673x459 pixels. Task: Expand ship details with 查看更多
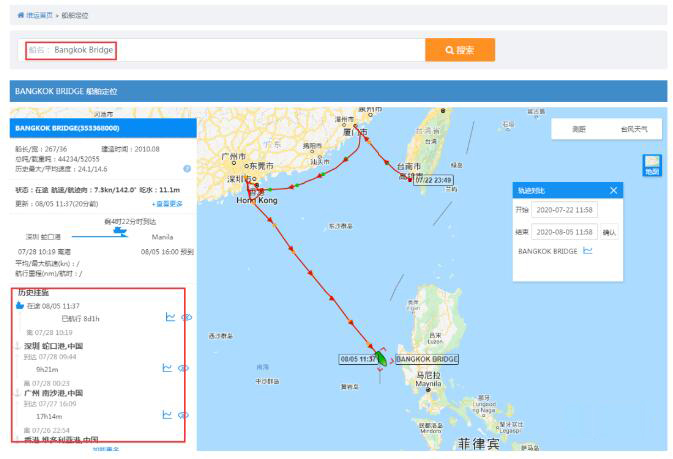coord(167,203)
